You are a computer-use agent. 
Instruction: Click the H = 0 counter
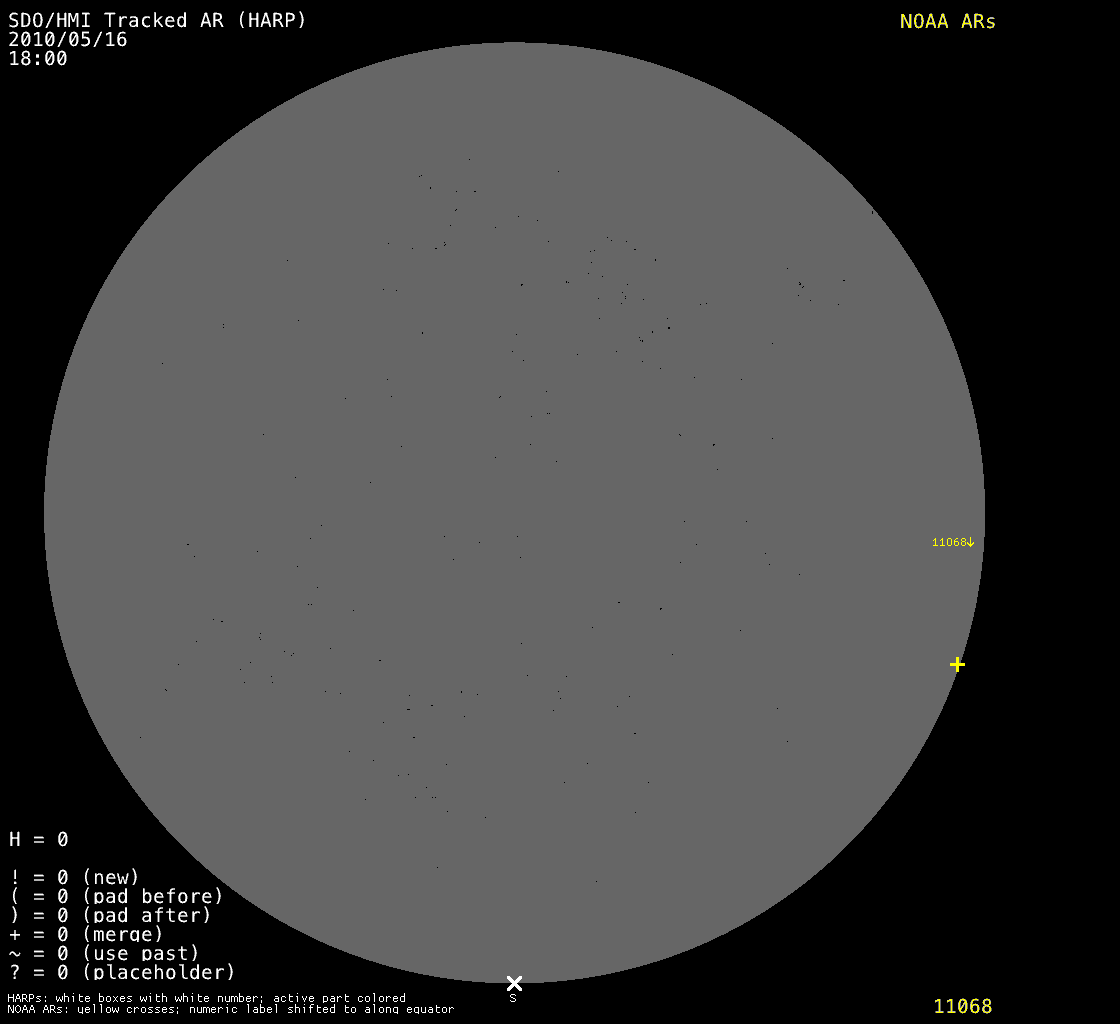[x=39, y=839]
